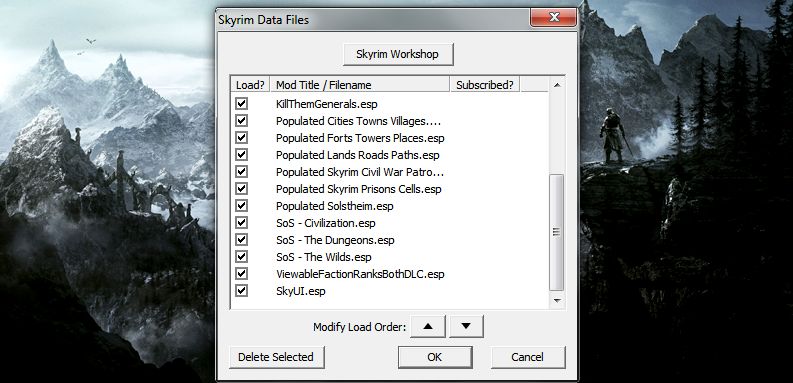Close the Skyrim Data Files dialog

pyautogui.click(x=554, y=18)
